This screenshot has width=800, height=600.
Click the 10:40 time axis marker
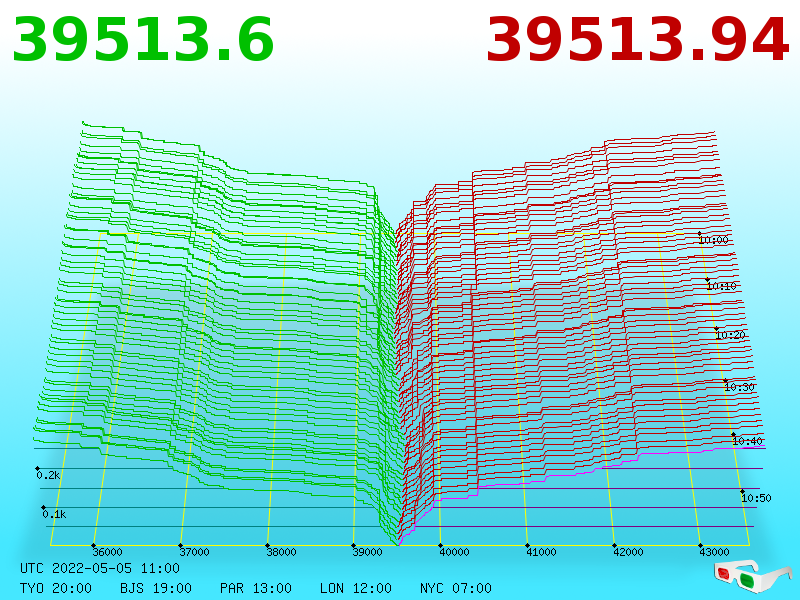point(747,441)
